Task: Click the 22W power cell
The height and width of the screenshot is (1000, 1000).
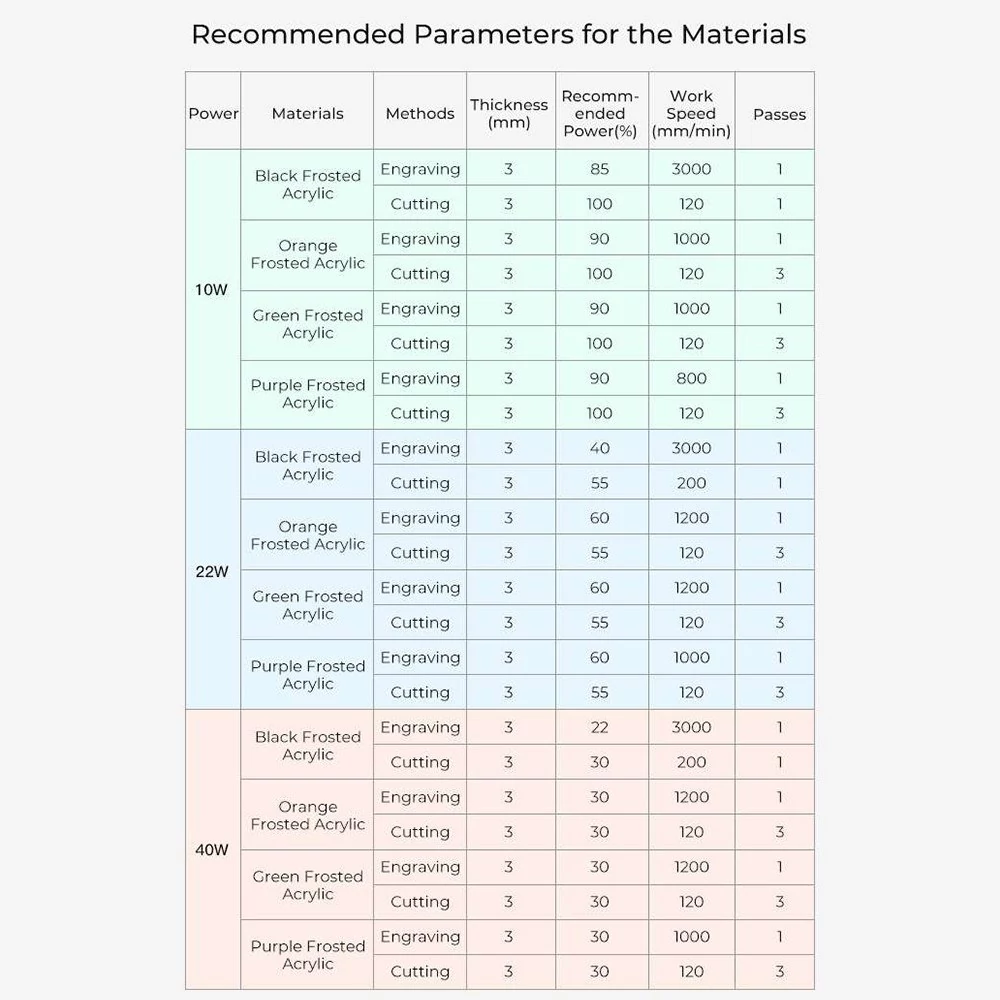Action: tap(212, 570)
